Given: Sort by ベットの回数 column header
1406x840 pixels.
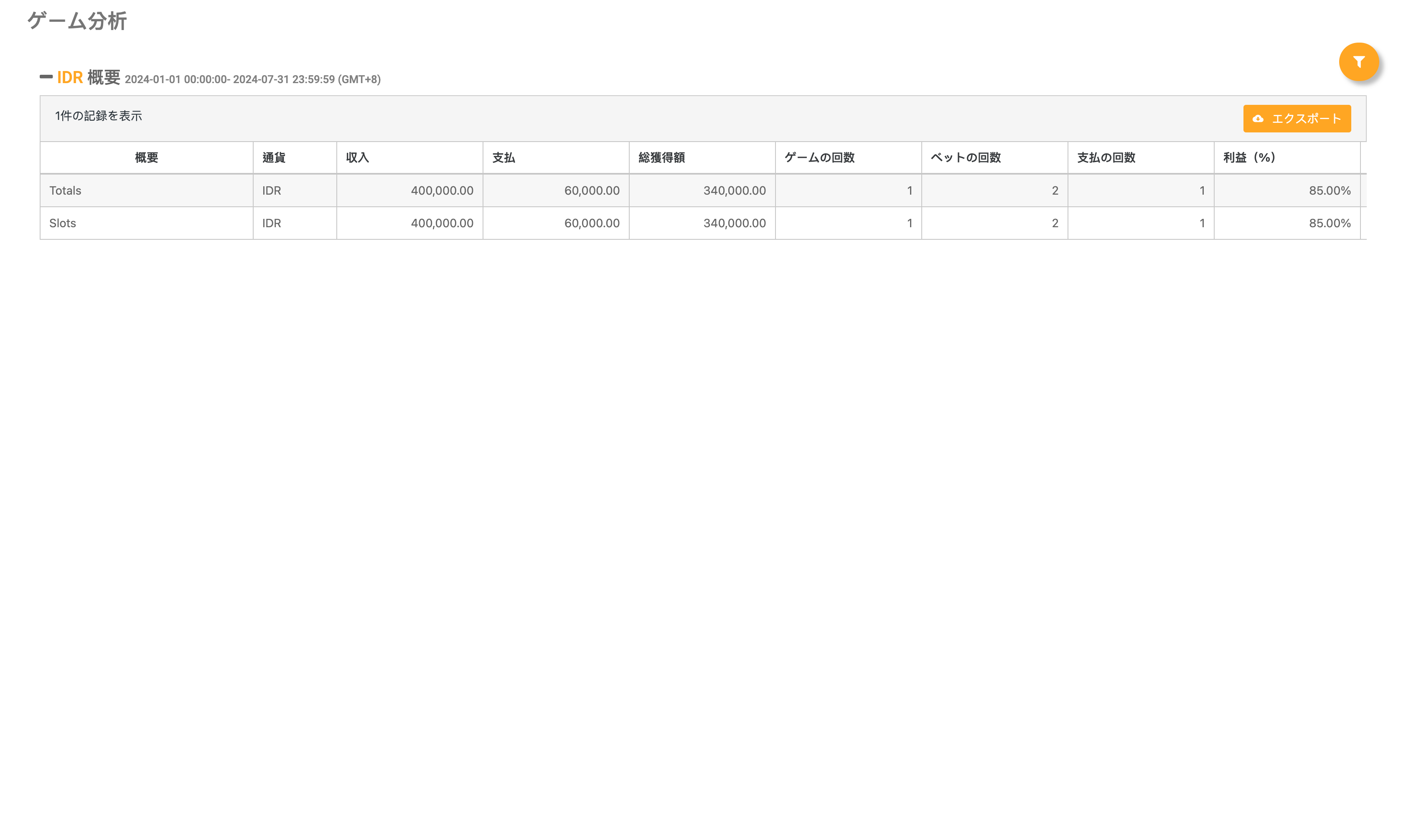Looking at the screenshot, I should click(966, 157).
